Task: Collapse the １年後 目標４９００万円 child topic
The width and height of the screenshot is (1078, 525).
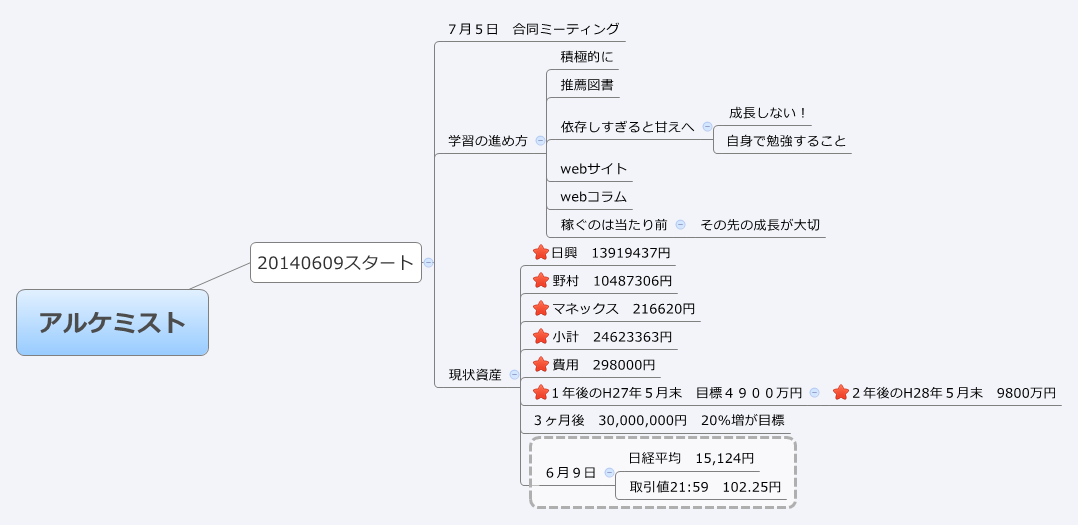Action: point(814,392)
